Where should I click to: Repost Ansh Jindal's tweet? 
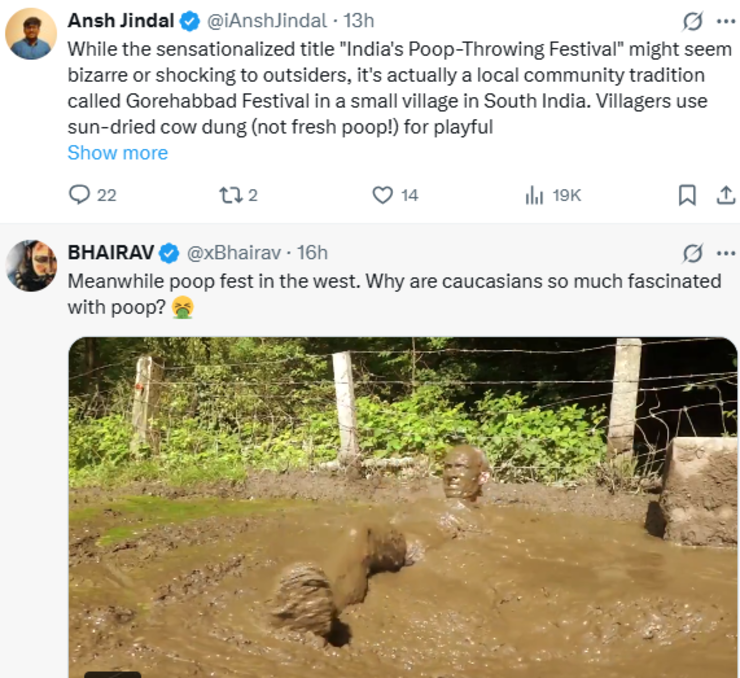(231, 195)
